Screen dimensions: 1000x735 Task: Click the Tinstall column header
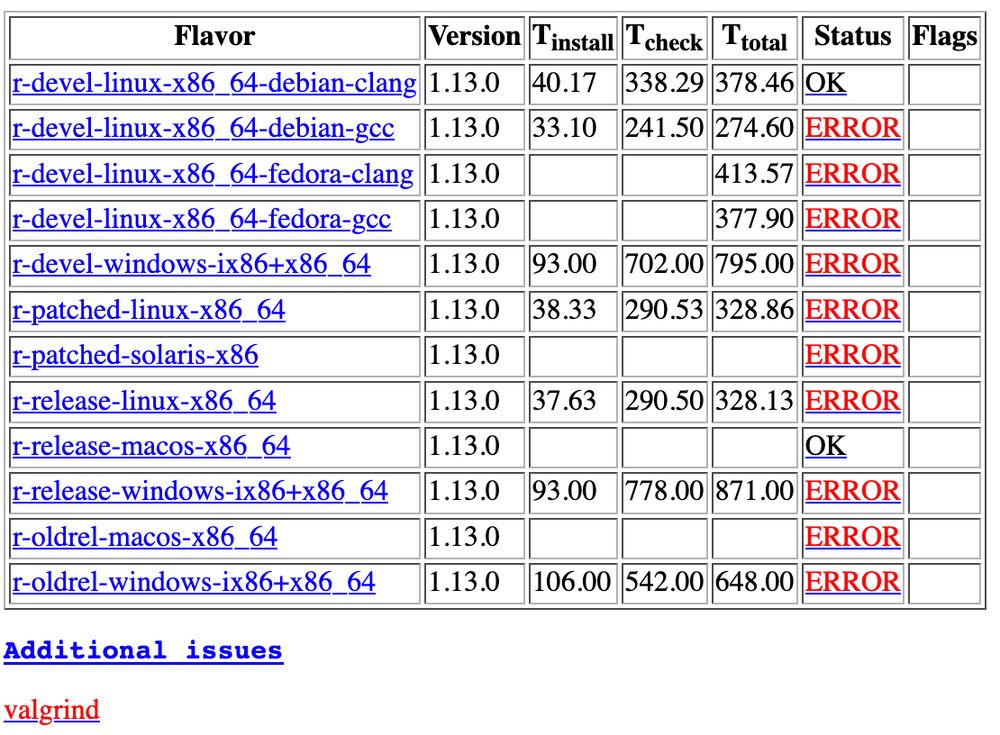[573, 38]
